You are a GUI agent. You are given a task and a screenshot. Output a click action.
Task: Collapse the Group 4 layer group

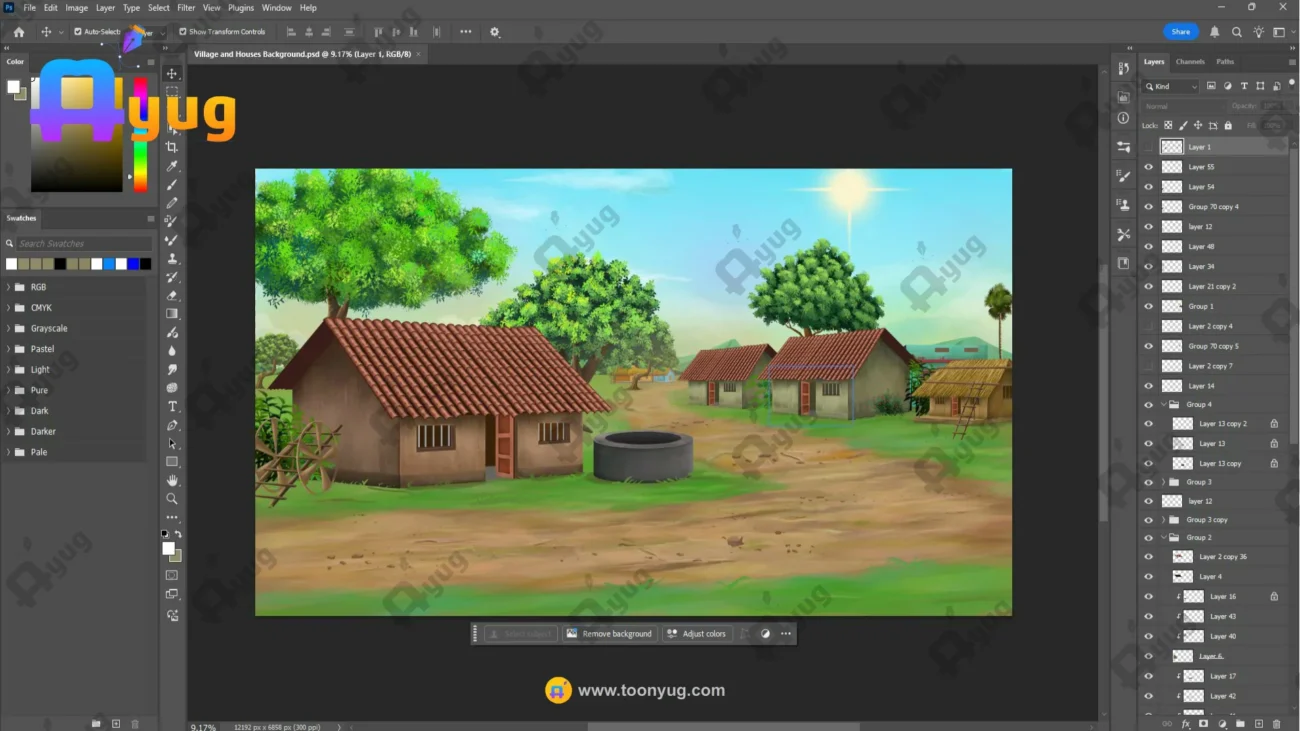pos(1164,405)
